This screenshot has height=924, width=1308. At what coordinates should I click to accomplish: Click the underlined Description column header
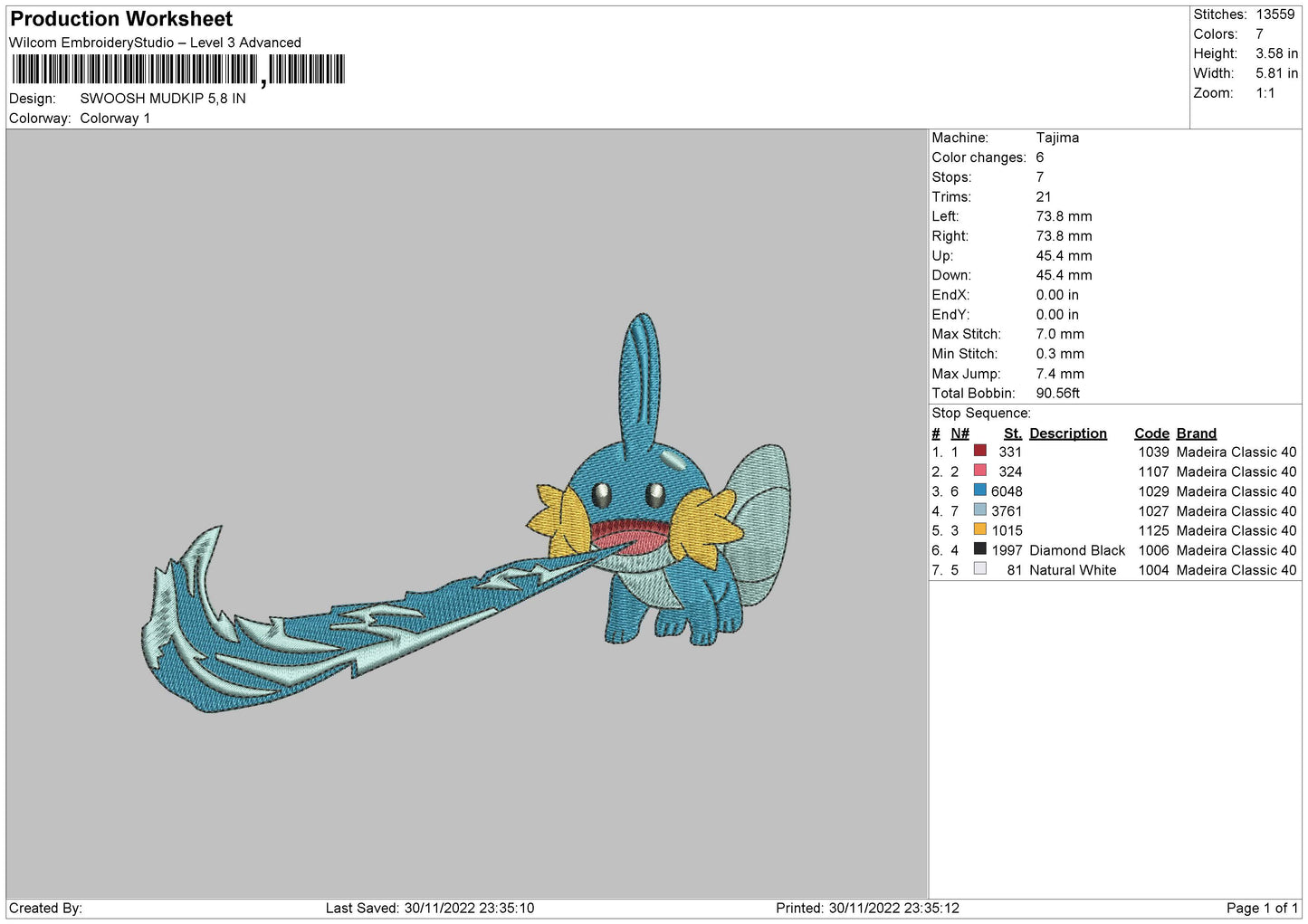[x=1067, y=433]
